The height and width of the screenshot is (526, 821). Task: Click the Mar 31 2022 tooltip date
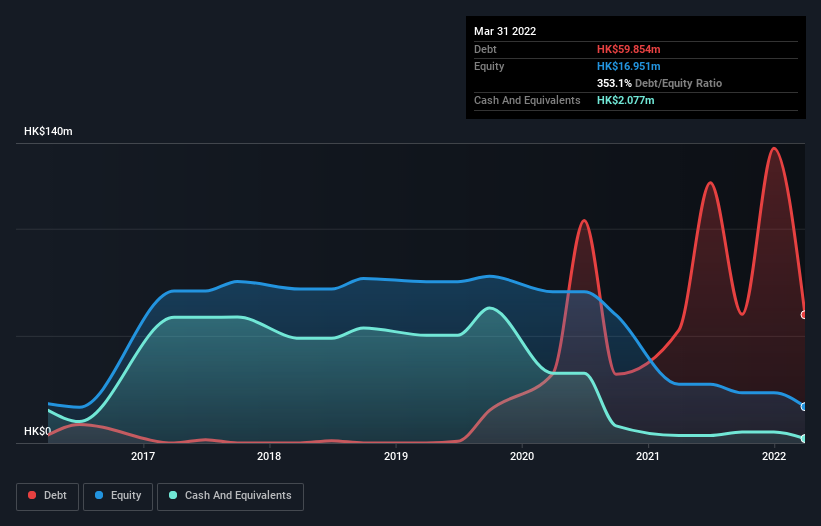click(x=505, y=31)
